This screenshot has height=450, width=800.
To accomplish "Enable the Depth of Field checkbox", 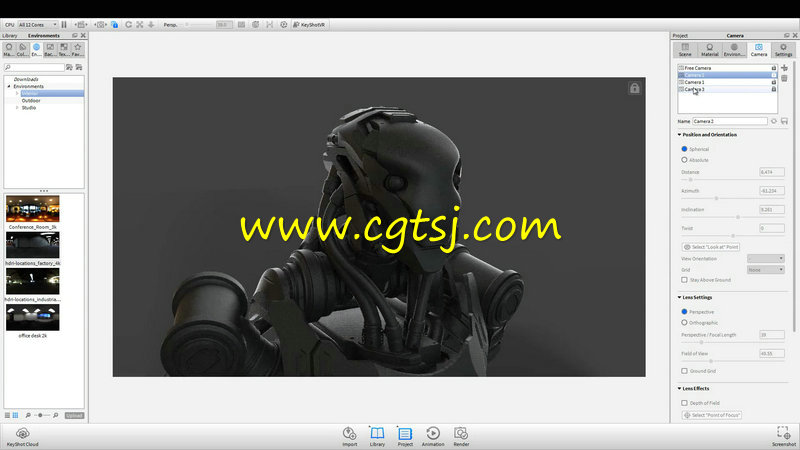I will tap(684, 403).
